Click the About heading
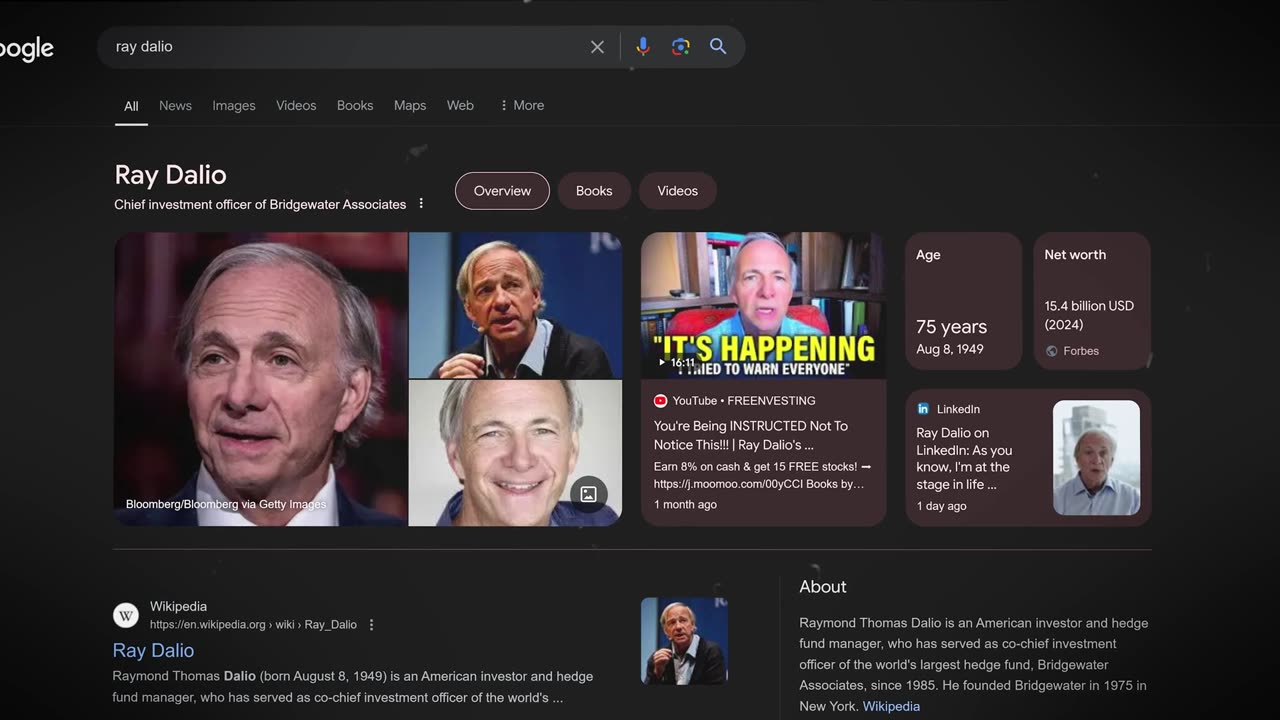 823,587
